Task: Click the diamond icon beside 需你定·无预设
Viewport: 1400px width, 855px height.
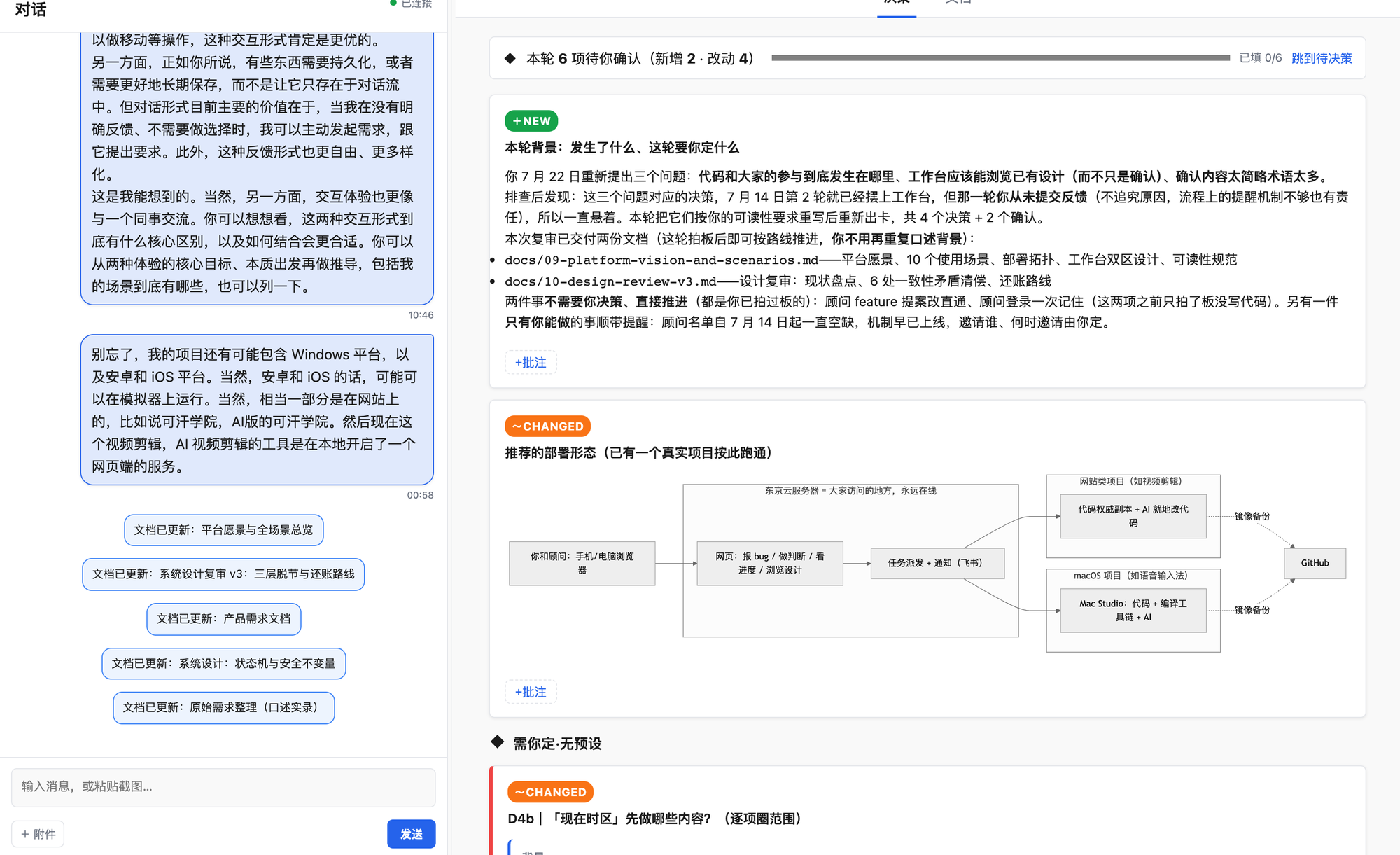Action: (498, 742)
